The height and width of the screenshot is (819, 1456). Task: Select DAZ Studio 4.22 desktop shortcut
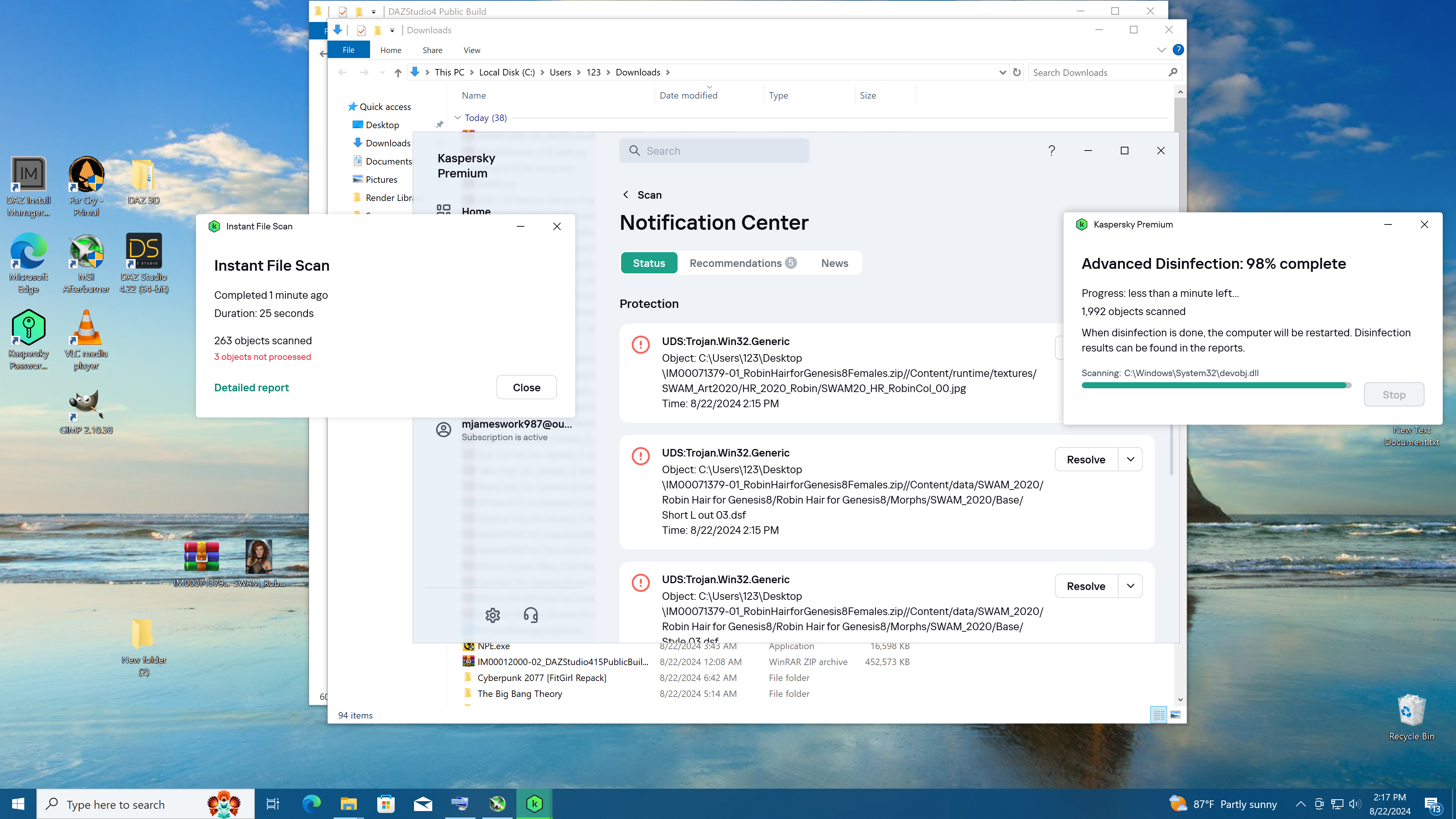144,264
